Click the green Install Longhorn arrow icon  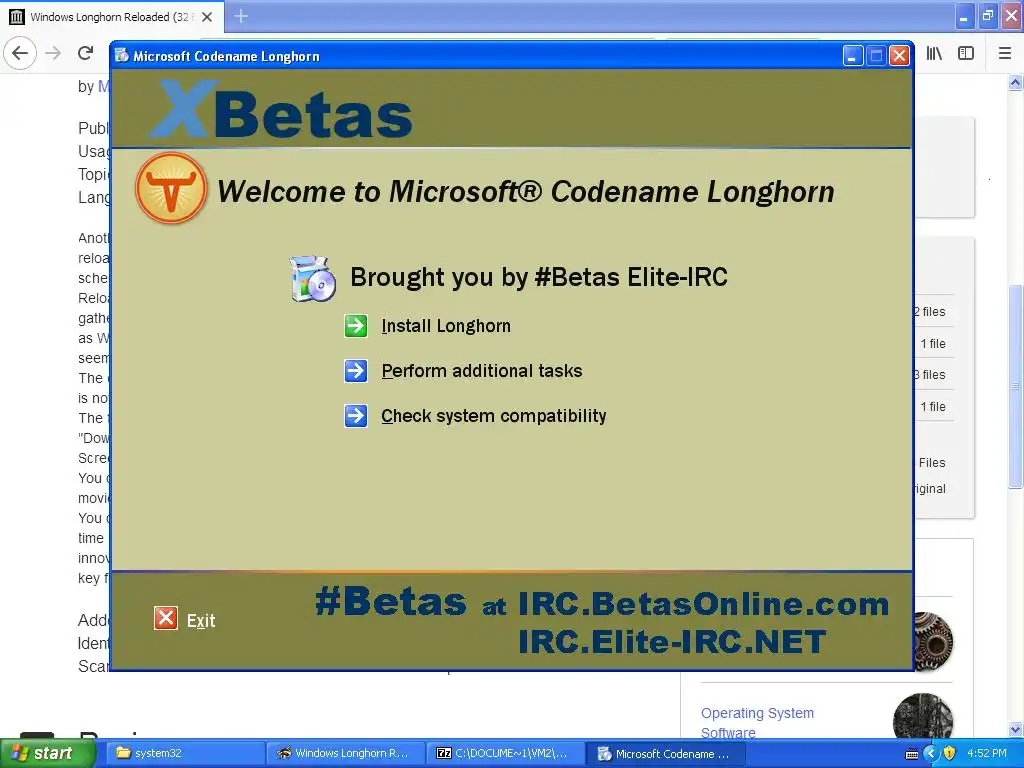coord(356,326)
